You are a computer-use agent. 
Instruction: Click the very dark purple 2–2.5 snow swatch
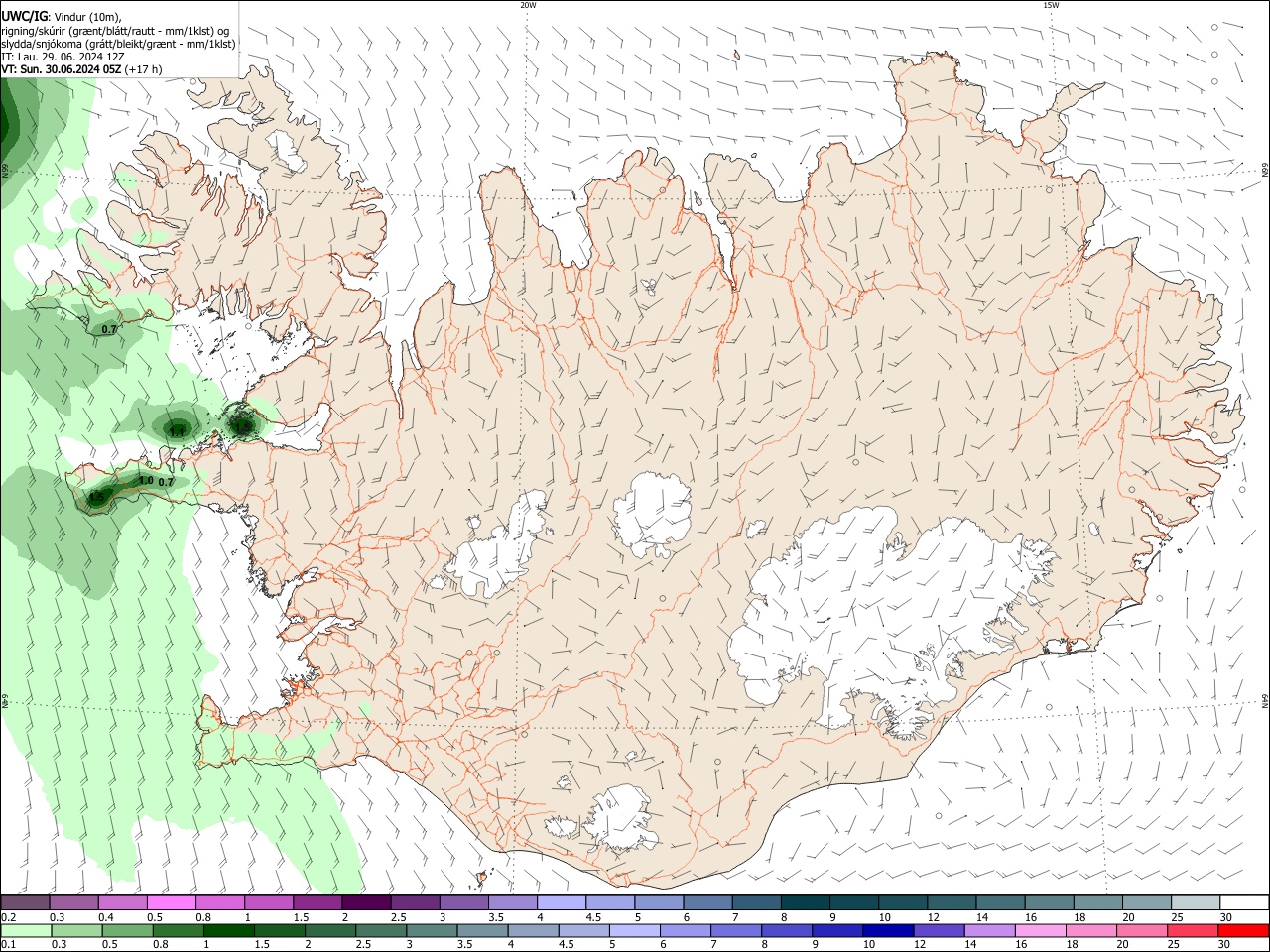click(x=366, y=903)
